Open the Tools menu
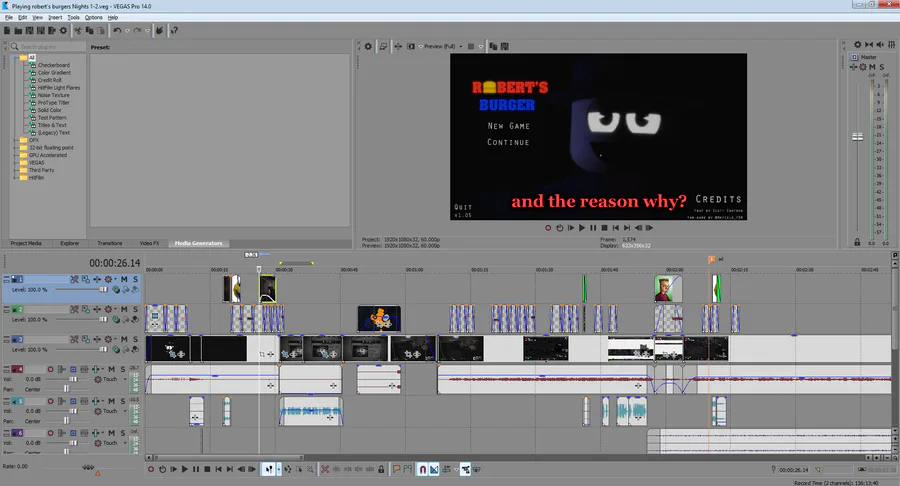 pyautogui.click(x=73, y=17)
